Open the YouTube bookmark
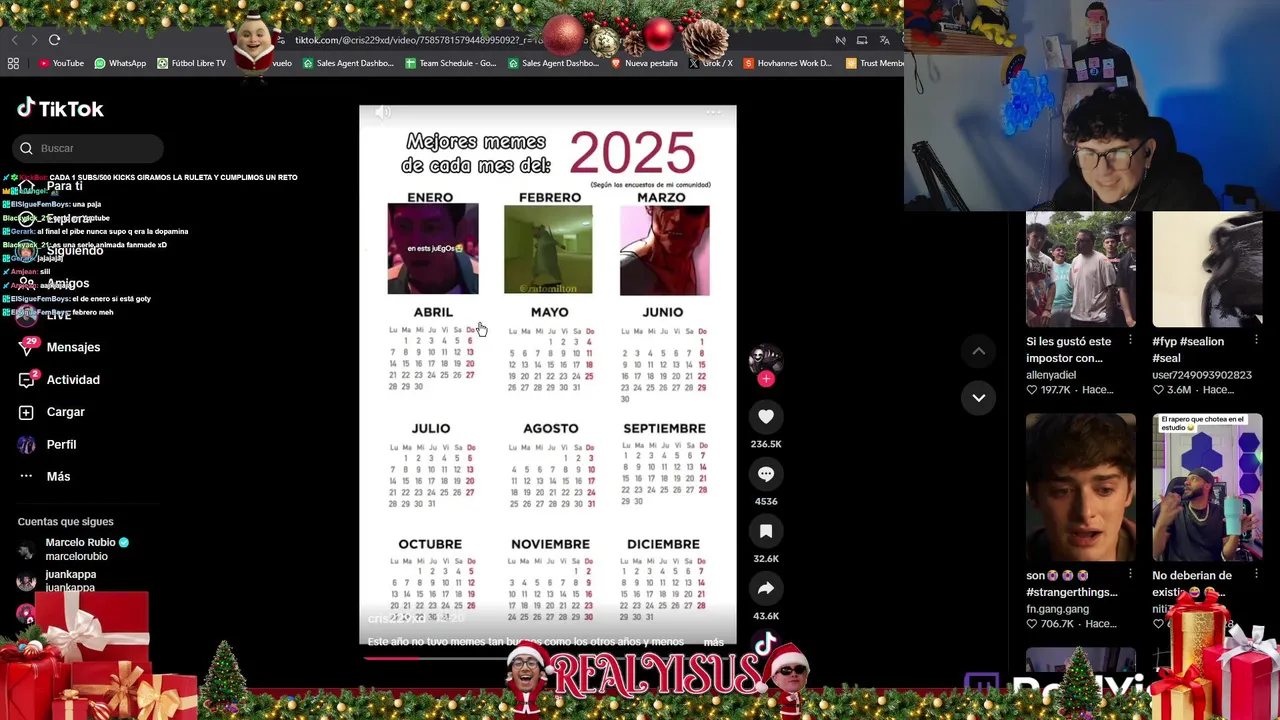This screenshot has height=720, width=1280. (x=61, y=63)
